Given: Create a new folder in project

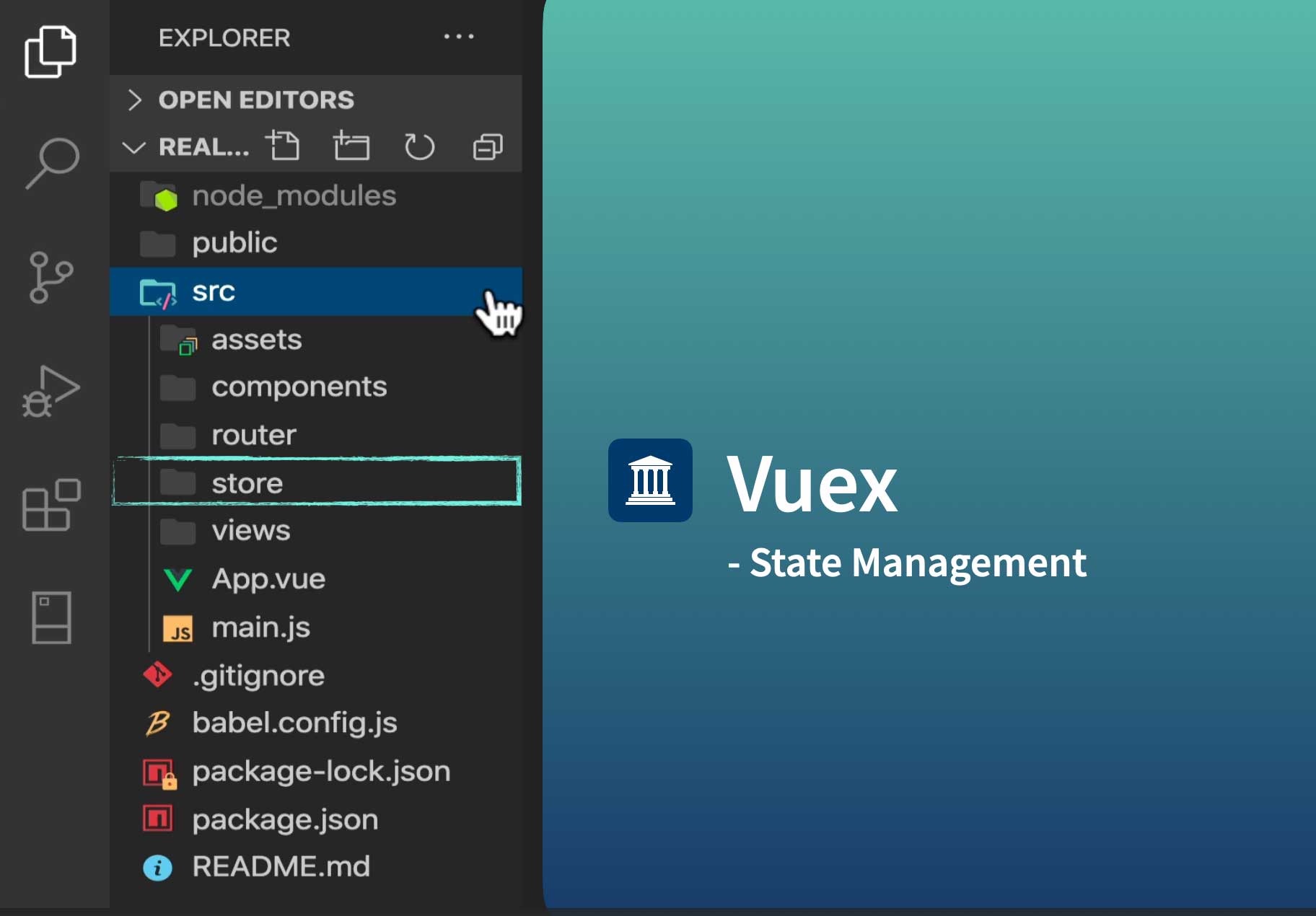Looking at the screenshot, I should (351, 146).
